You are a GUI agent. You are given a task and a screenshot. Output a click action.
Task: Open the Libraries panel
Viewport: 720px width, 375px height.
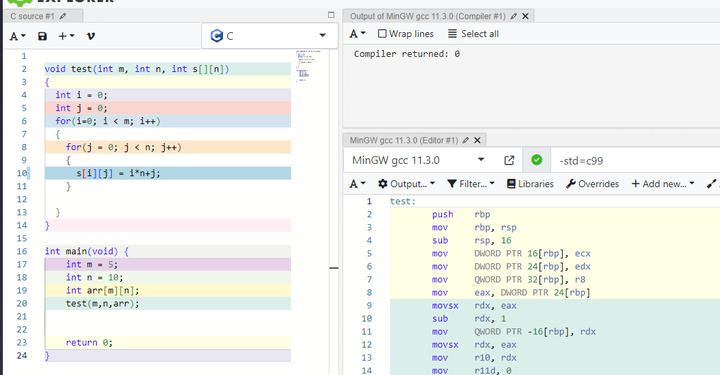pyautogui.click(x=530, y=184)
